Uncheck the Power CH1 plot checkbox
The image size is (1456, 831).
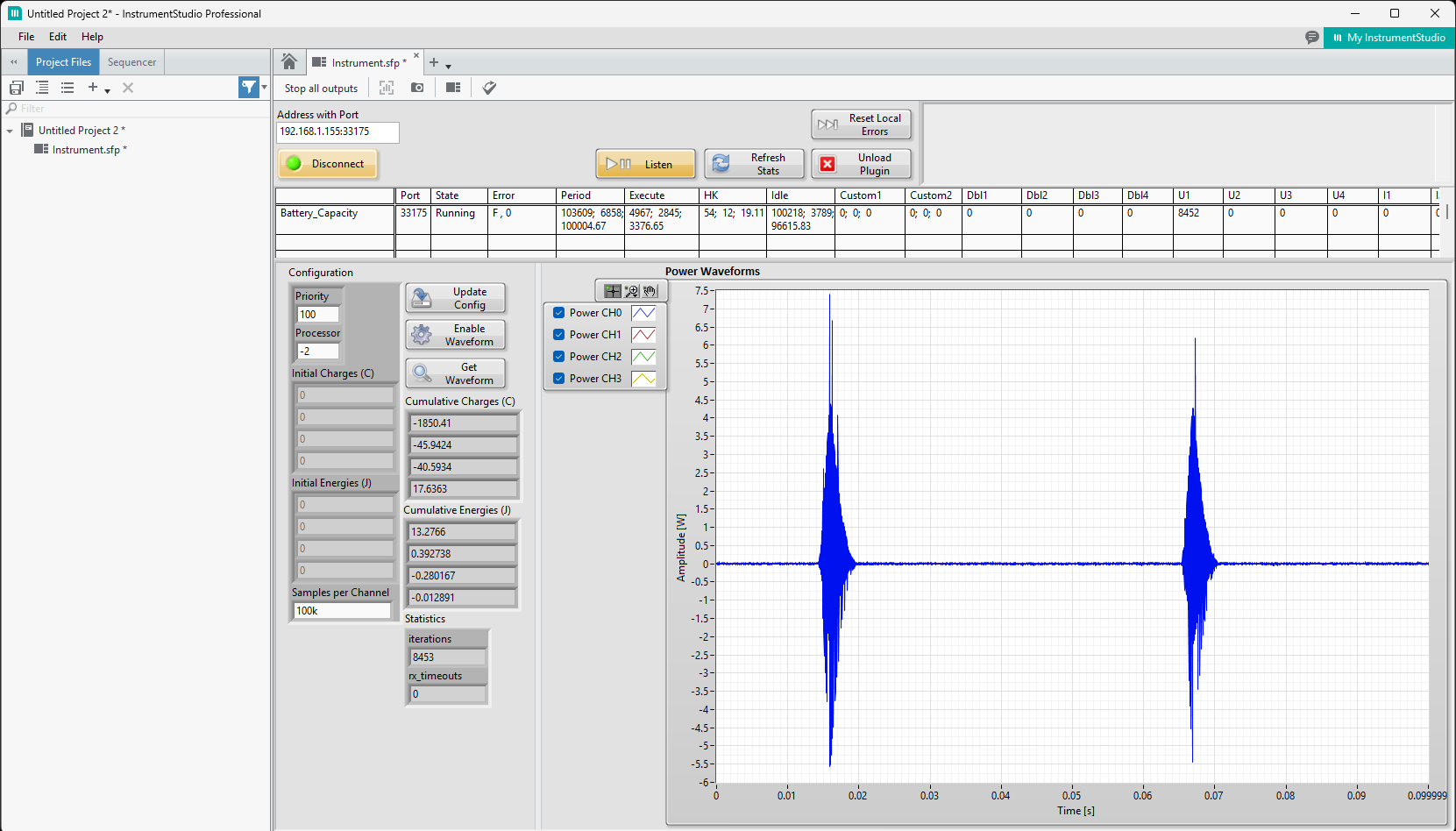(x=558, y=335)
